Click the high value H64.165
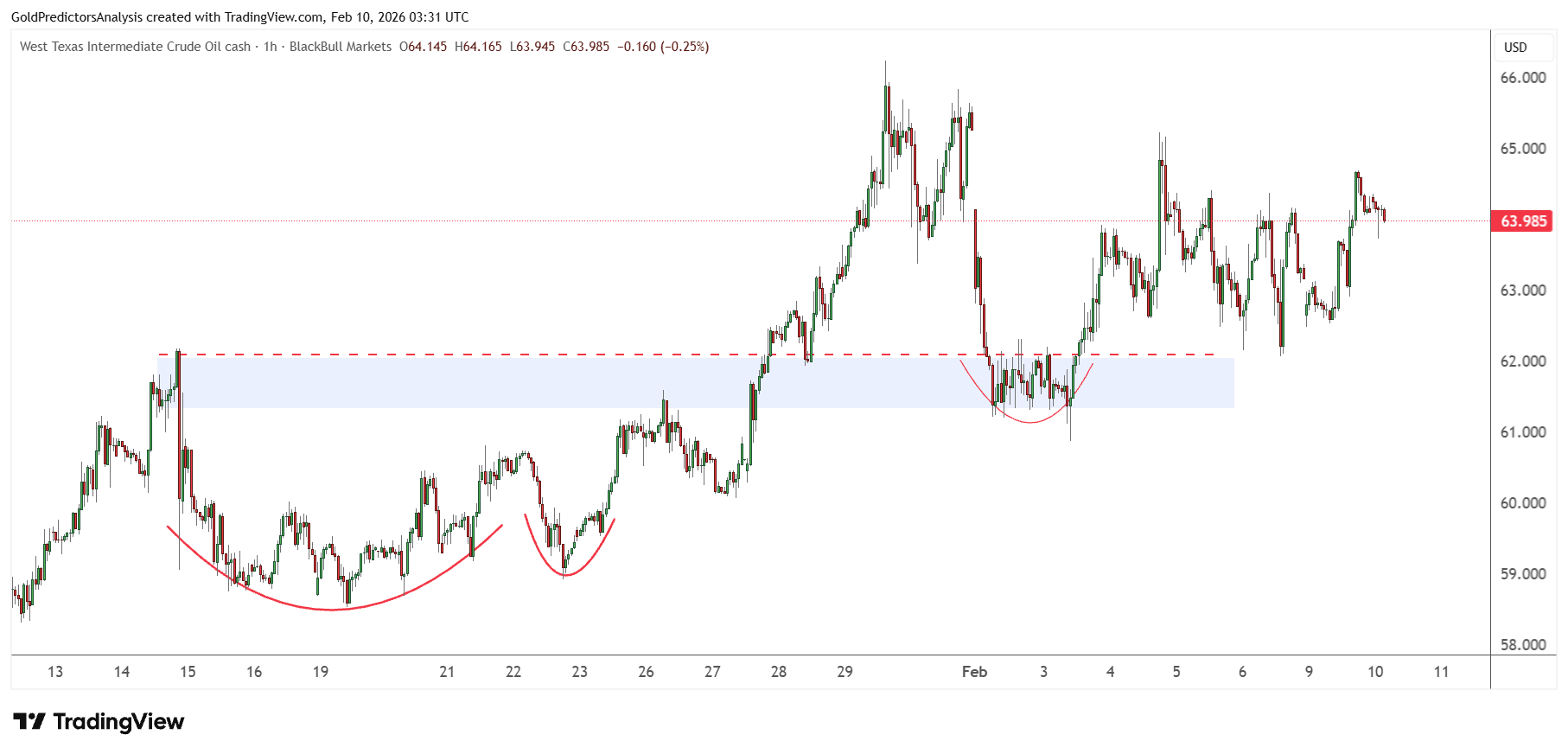The height and width of the screenshot is (754, 1568). [x=478, y=47]
